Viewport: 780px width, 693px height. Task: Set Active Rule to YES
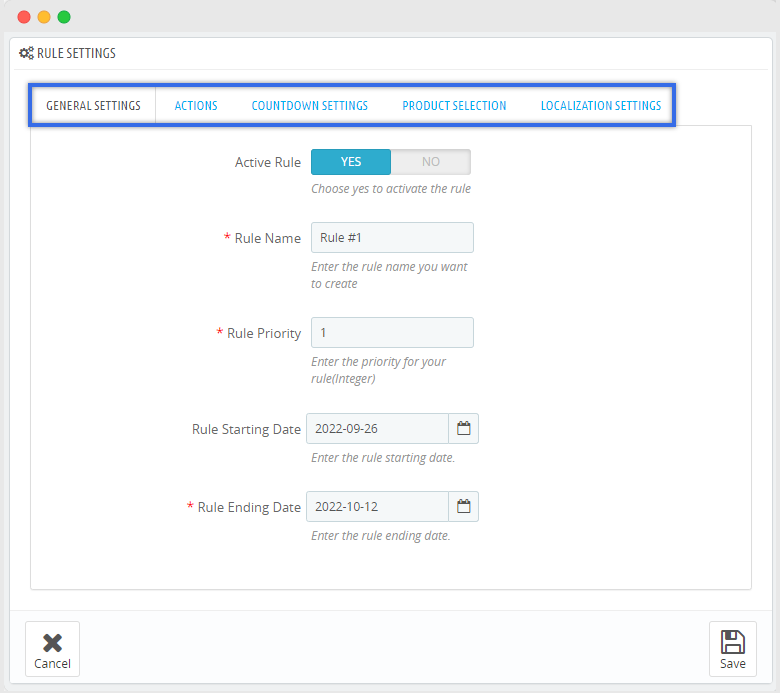[x=351, y=162]
